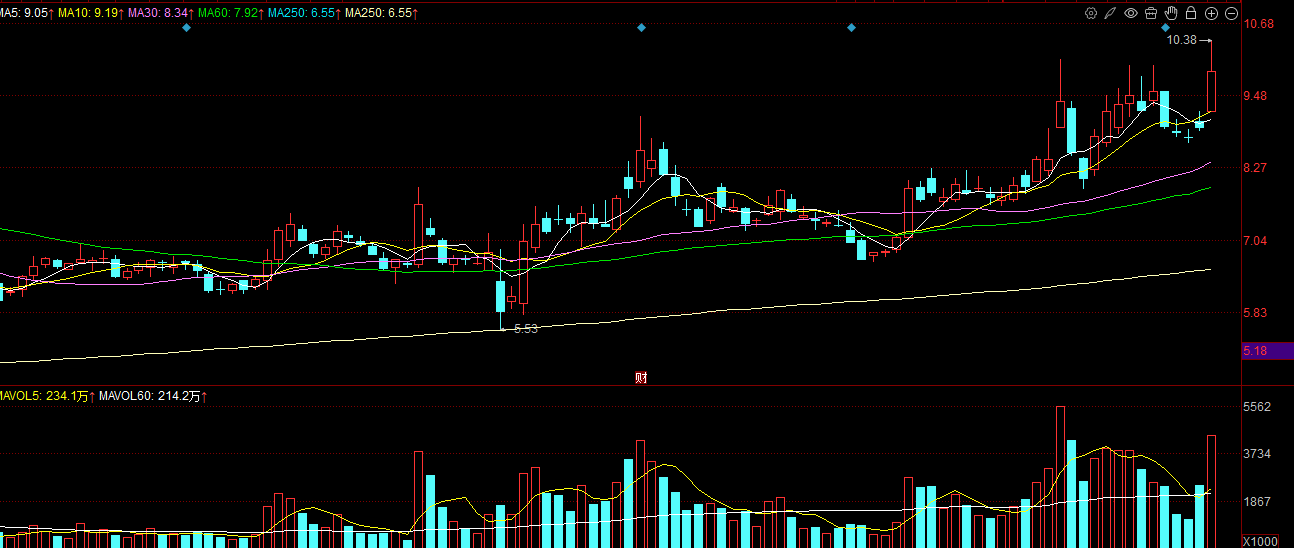Select the purple MA30: 8.34 indicator label
1294x548 pixels.
pos(160,12)
